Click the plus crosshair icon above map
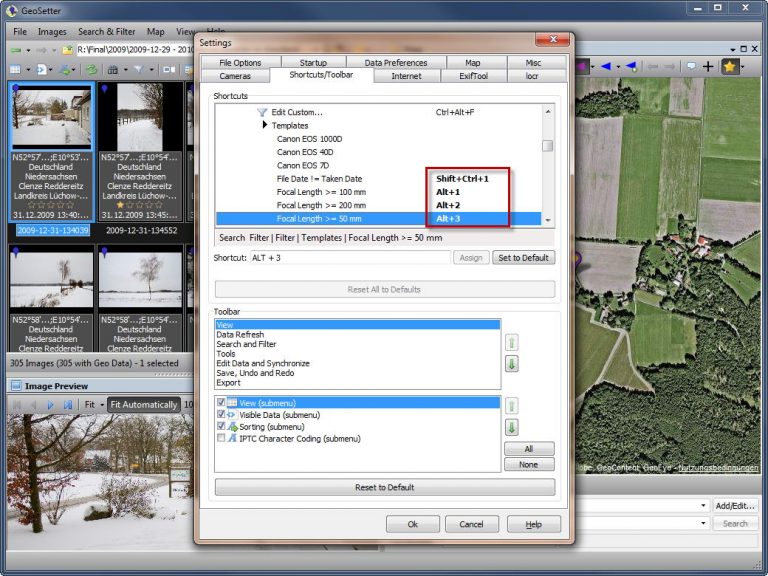768x576 pixels. point(708,67)
